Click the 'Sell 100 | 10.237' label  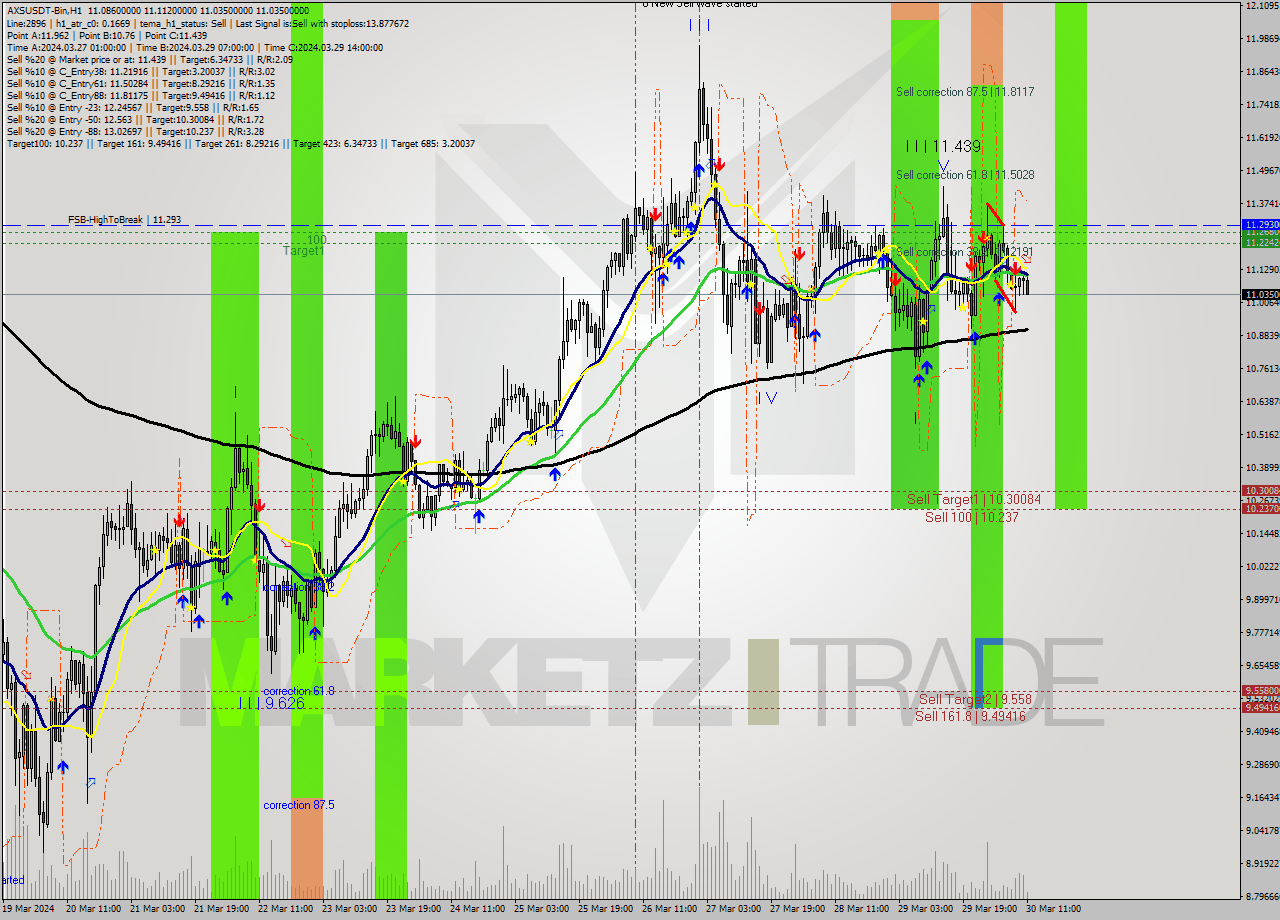point(971,517)
